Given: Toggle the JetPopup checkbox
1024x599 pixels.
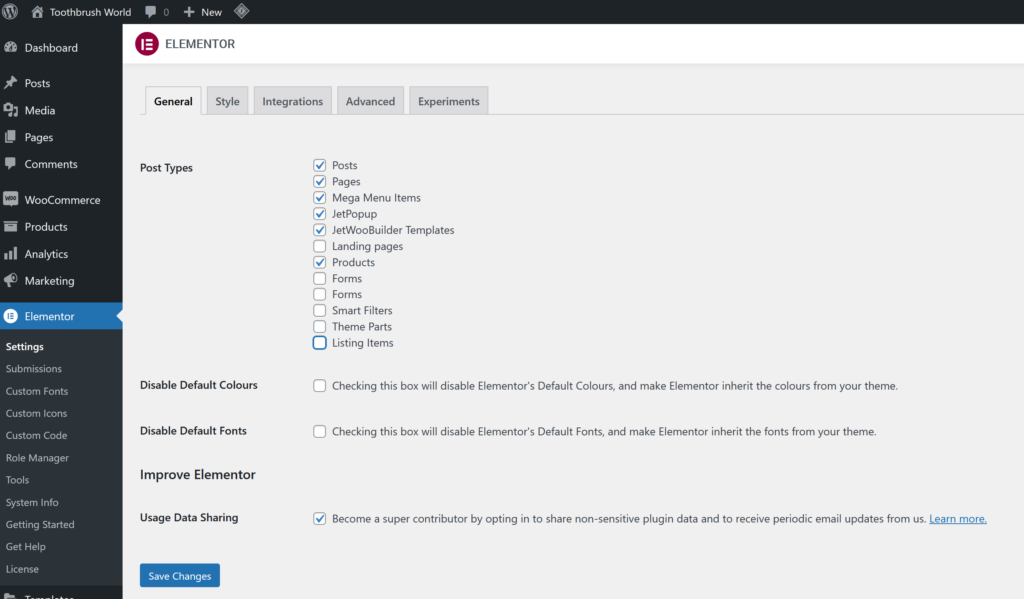Looking at the screenshot, I should coord(319,214).
